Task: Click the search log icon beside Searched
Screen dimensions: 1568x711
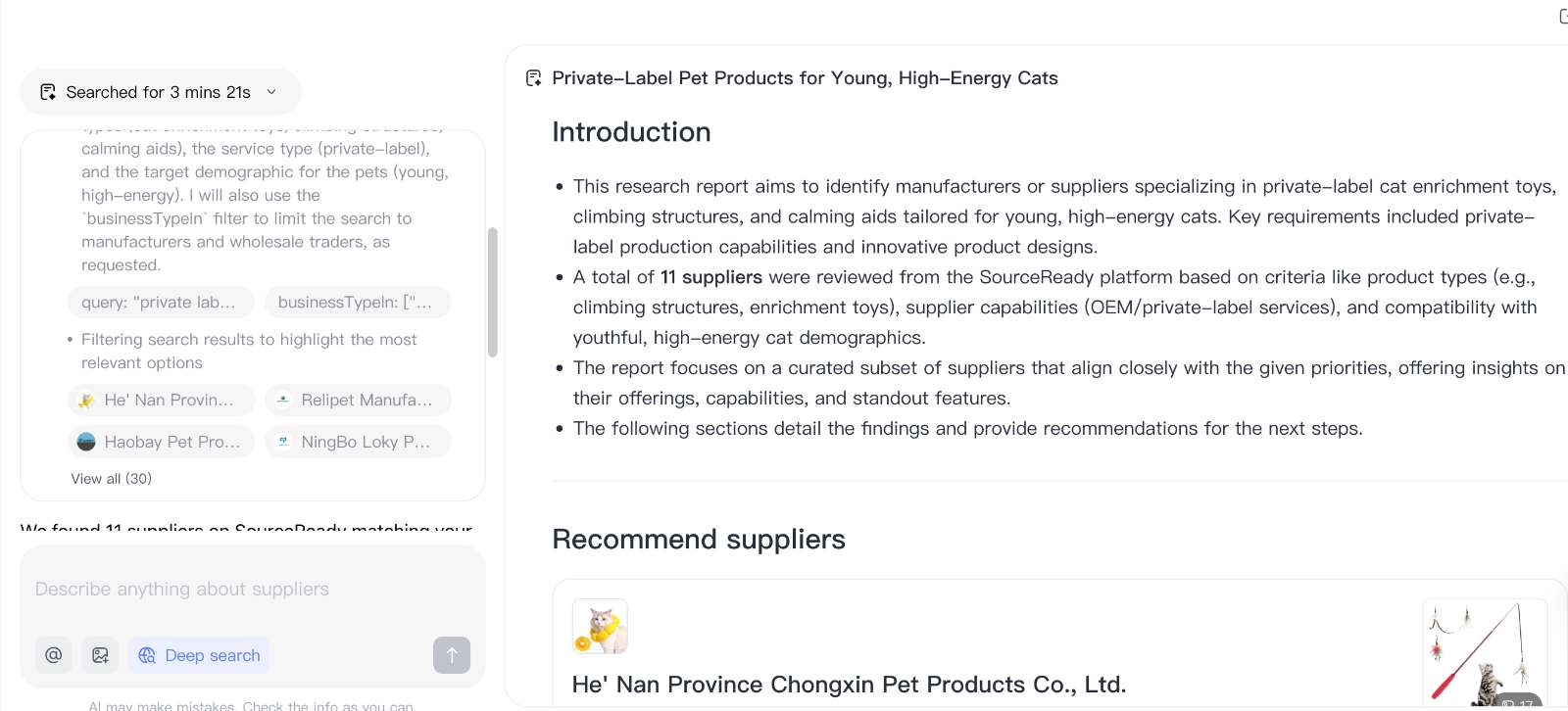Action: click(47, 92)
